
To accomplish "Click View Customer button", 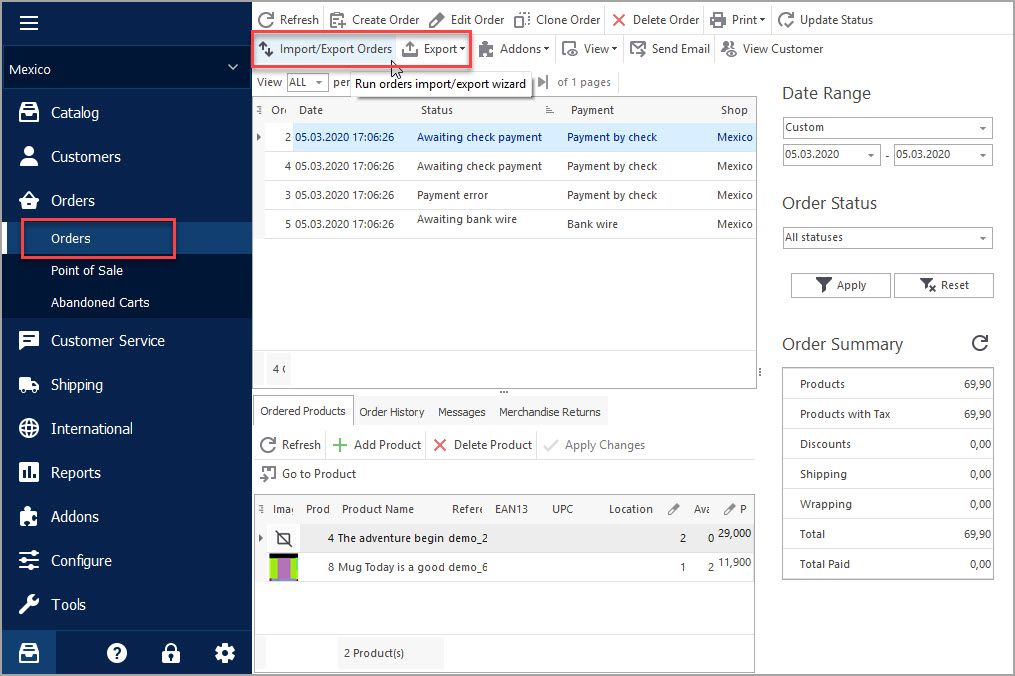I will click(x=772, y=49).
